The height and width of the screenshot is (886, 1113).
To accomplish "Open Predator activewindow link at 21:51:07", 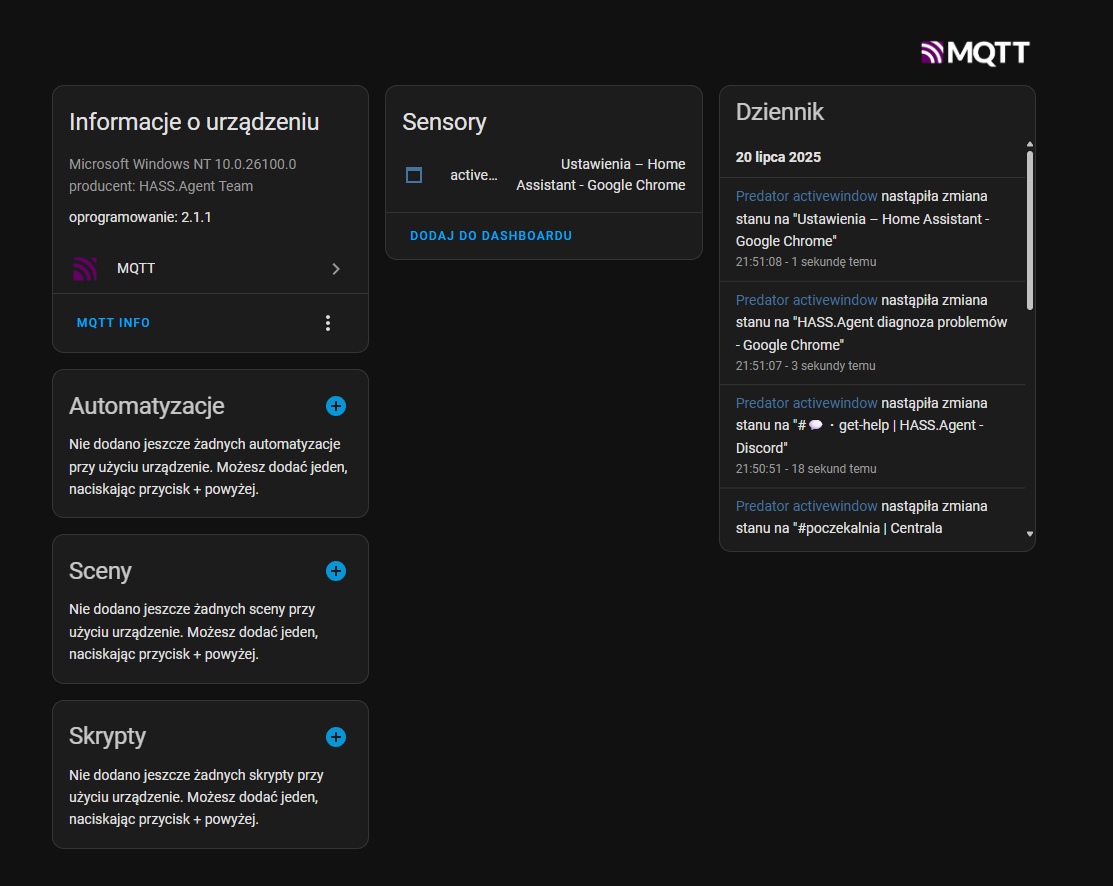I will pos(806,300).
